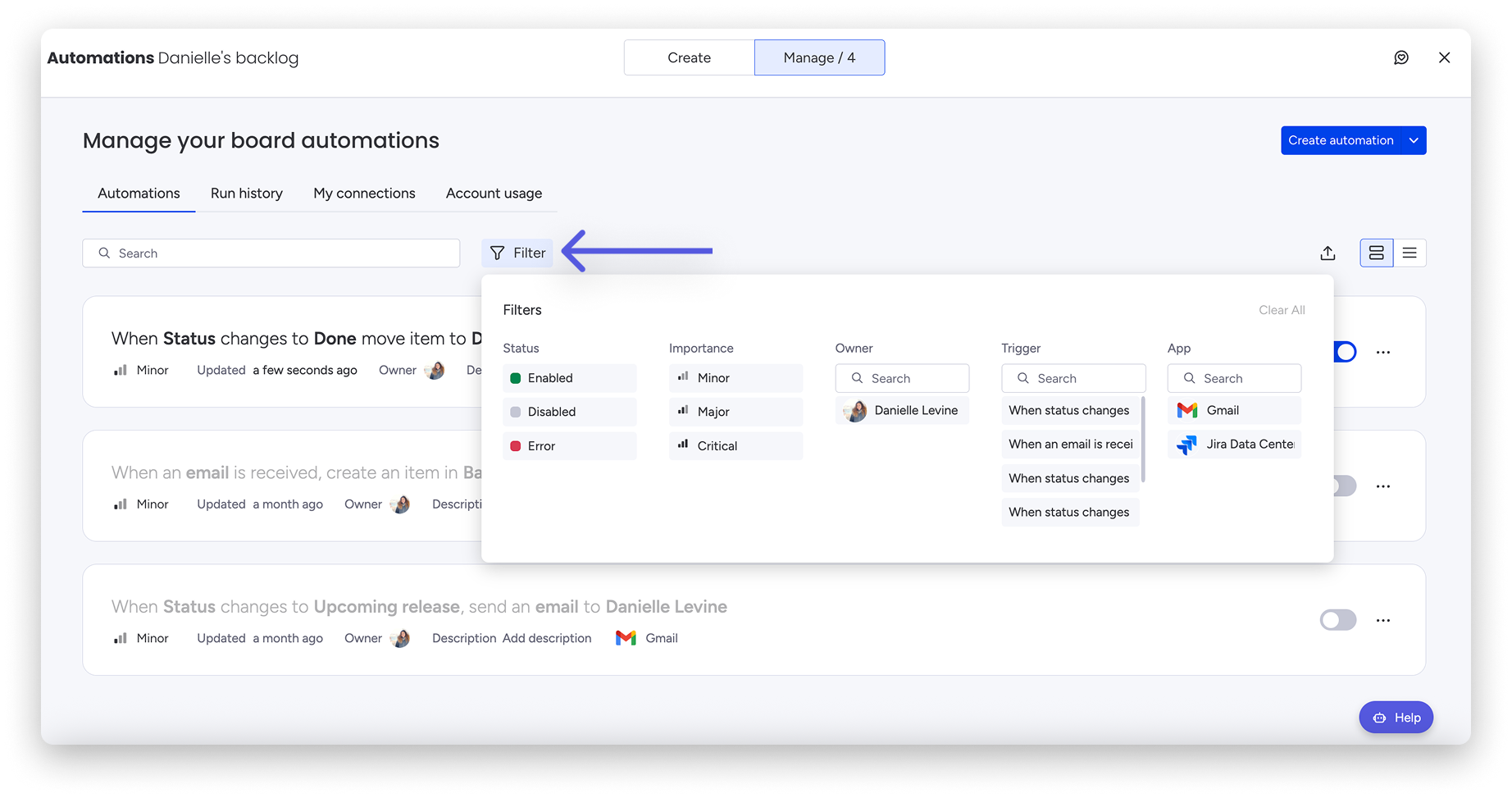Search in Trigger filter field

(x=1073, y=378)
